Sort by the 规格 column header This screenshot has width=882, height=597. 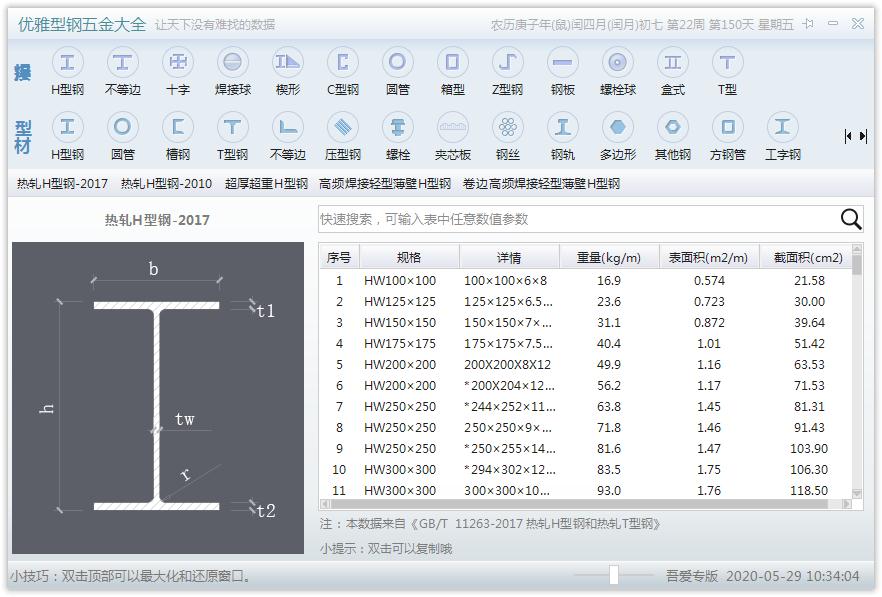tap(410, 257)
